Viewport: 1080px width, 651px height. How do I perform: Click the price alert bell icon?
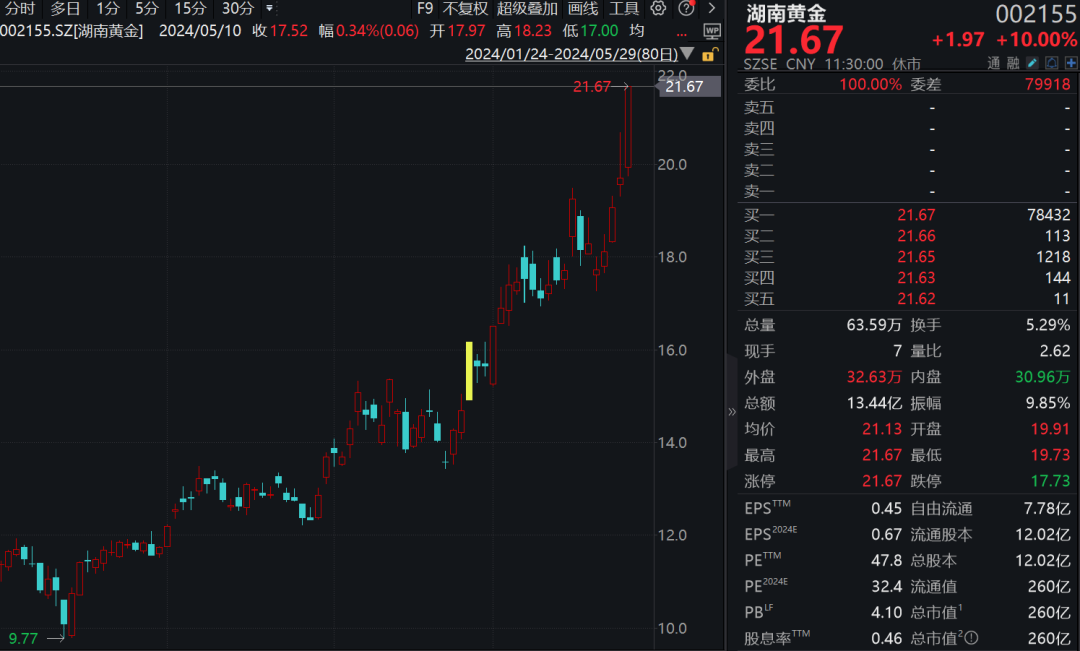(1051, 63)
